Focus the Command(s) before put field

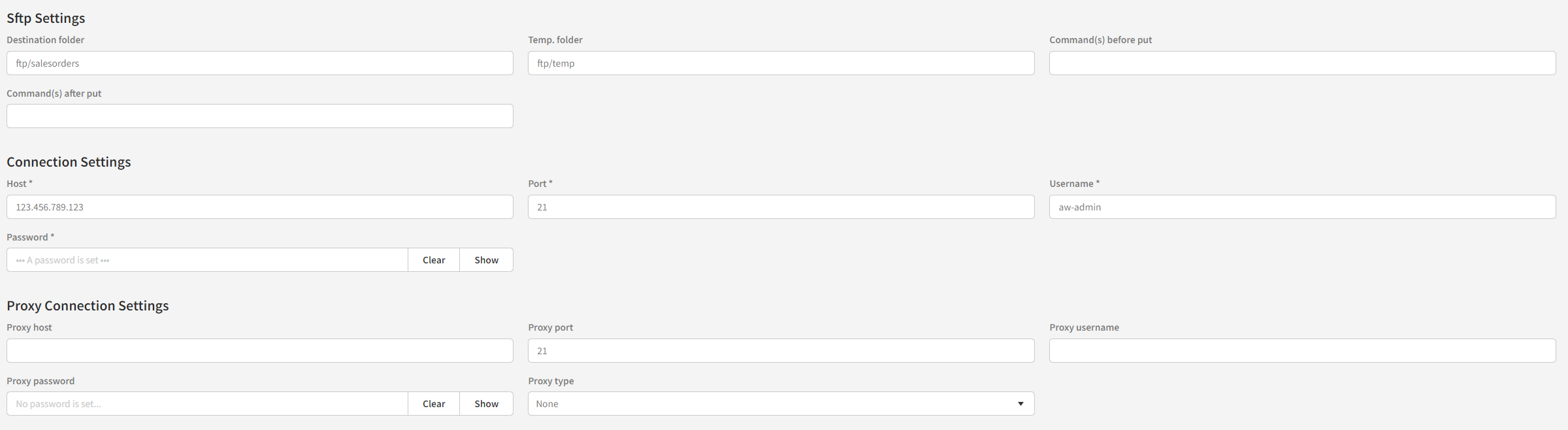[1302, 63]
